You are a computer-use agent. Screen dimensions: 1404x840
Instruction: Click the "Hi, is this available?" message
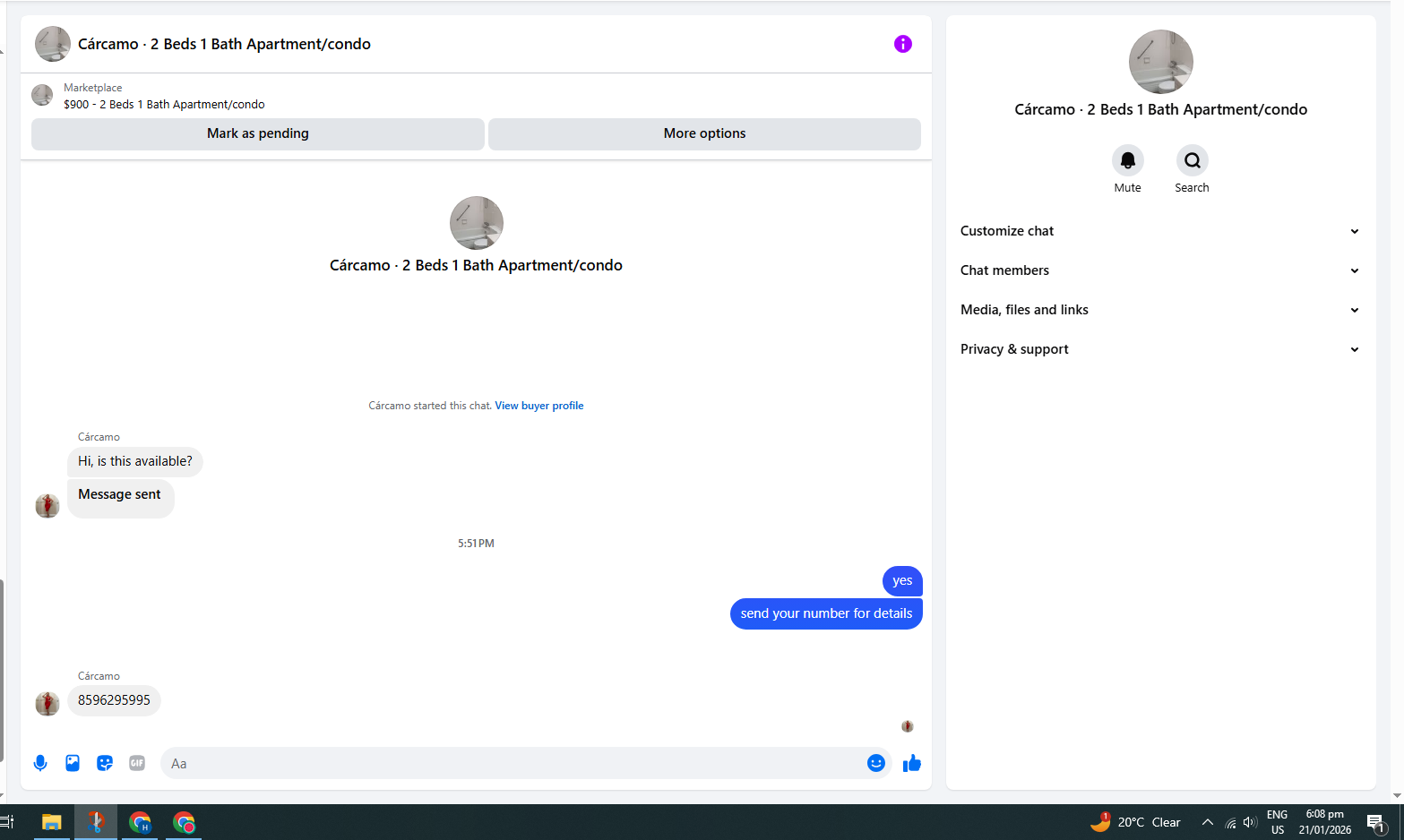click(x=135, y=462)
